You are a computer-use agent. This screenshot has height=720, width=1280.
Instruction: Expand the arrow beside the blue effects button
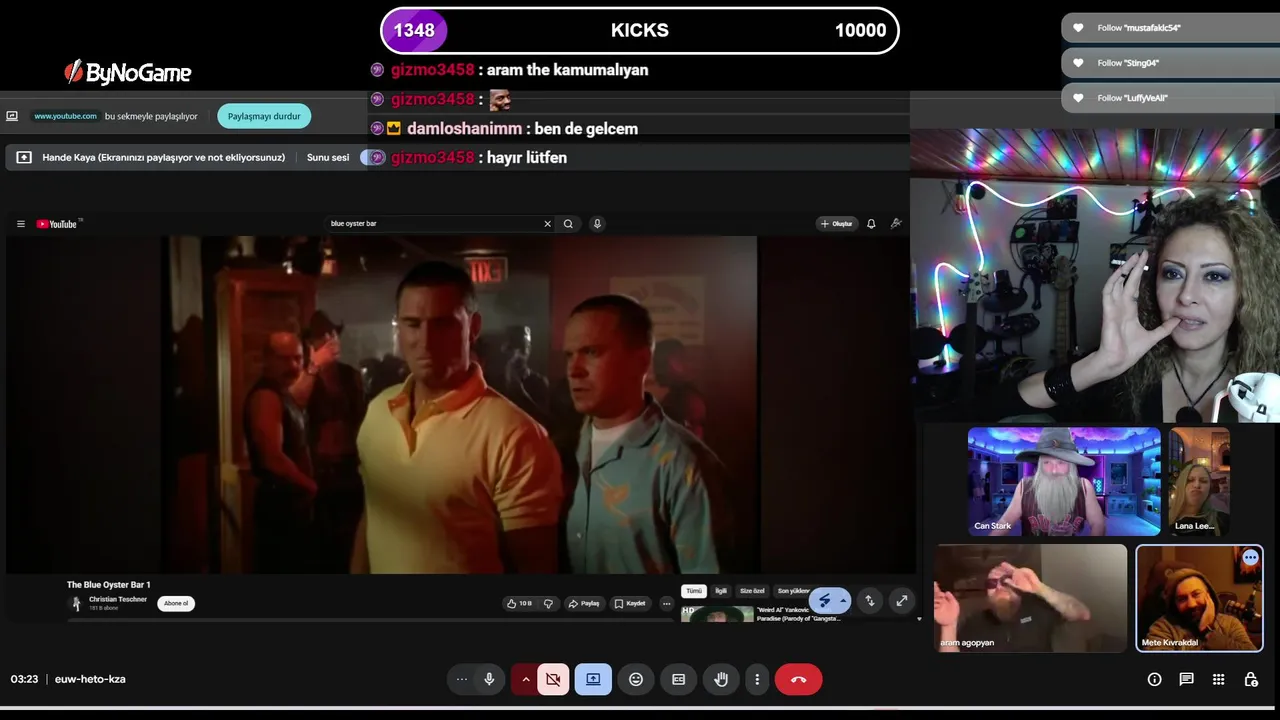point(844,601)
